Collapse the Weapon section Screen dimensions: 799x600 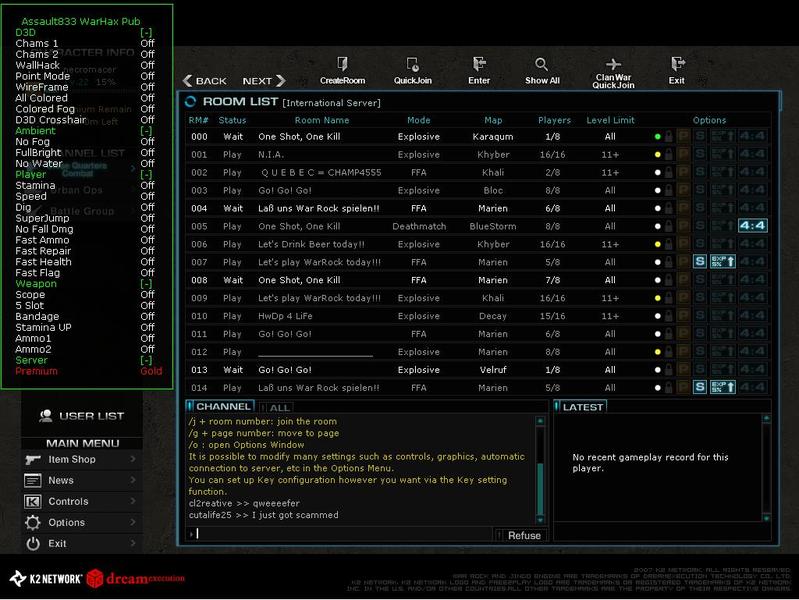pos(146,283)
